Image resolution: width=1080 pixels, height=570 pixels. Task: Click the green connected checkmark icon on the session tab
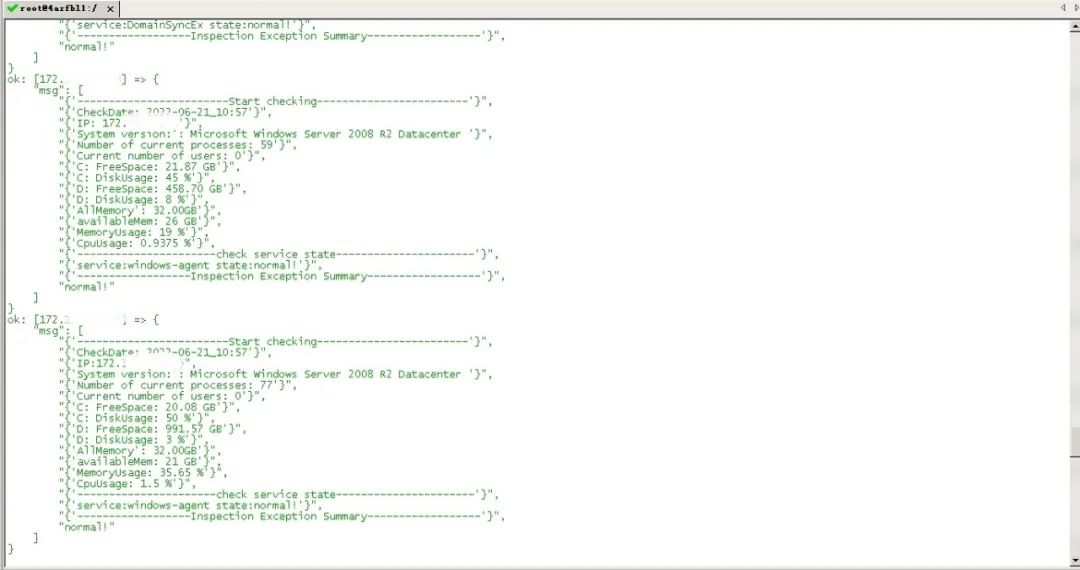click(12, 7)
